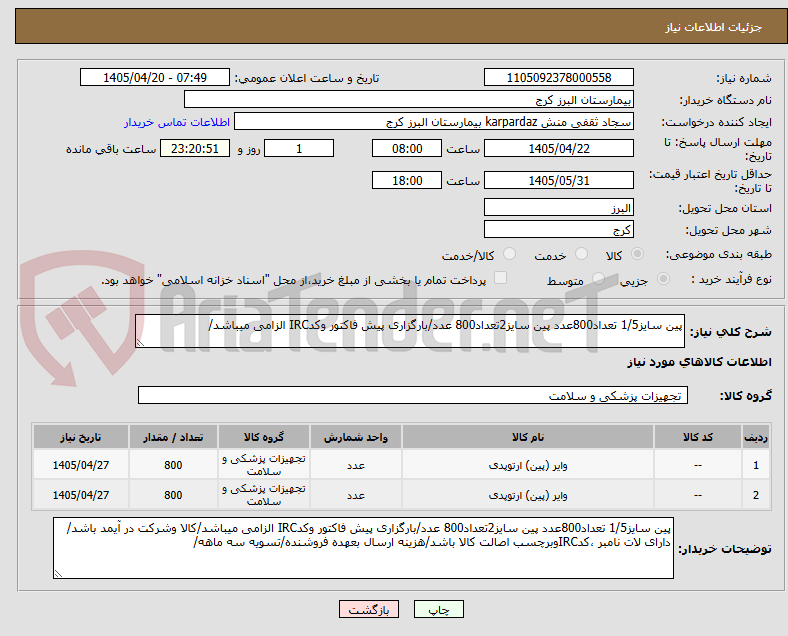This screenshot has width=788, height=636.
Task: Click the اطلاعات کالاهای مورد نیاز heading
Action: (x=699, y=362)
